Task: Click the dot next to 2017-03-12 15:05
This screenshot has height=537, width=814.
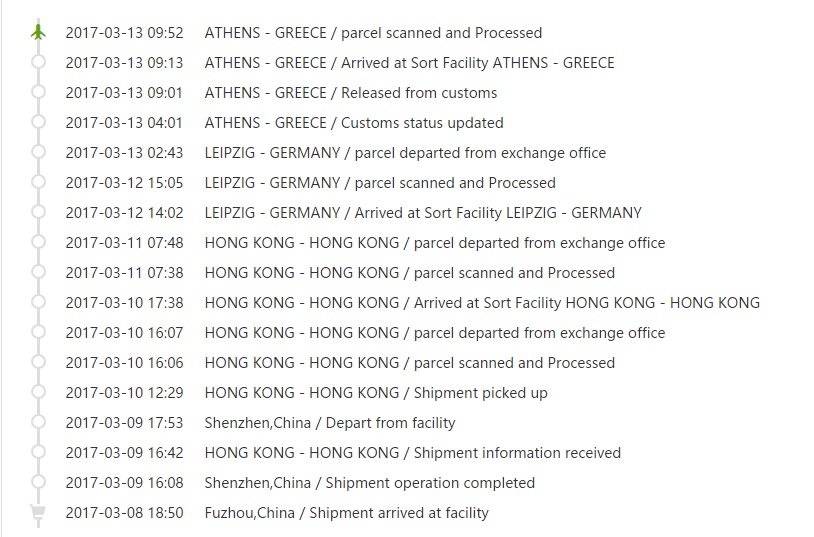Action: pyautogui.click(x=38, y=182)
